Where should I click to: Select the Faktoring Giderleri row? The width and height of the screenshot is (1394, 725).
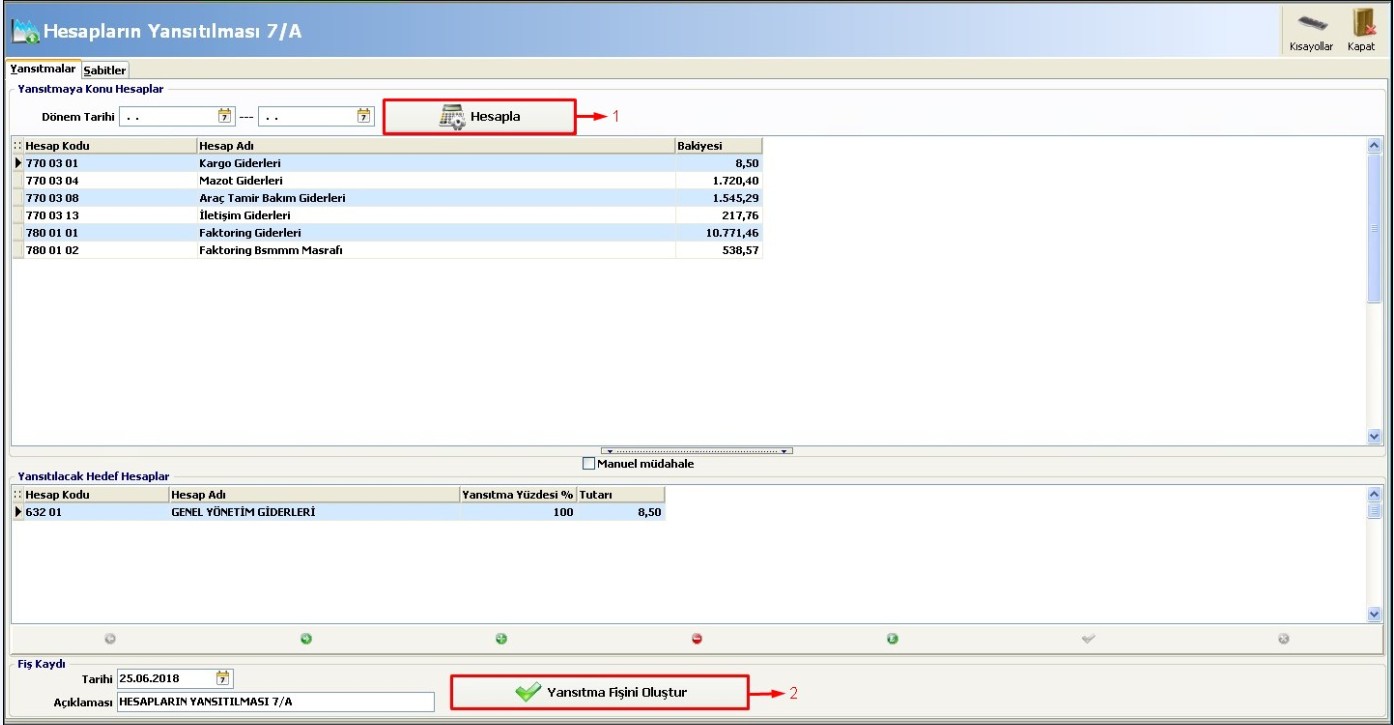[x=387, y=233]
